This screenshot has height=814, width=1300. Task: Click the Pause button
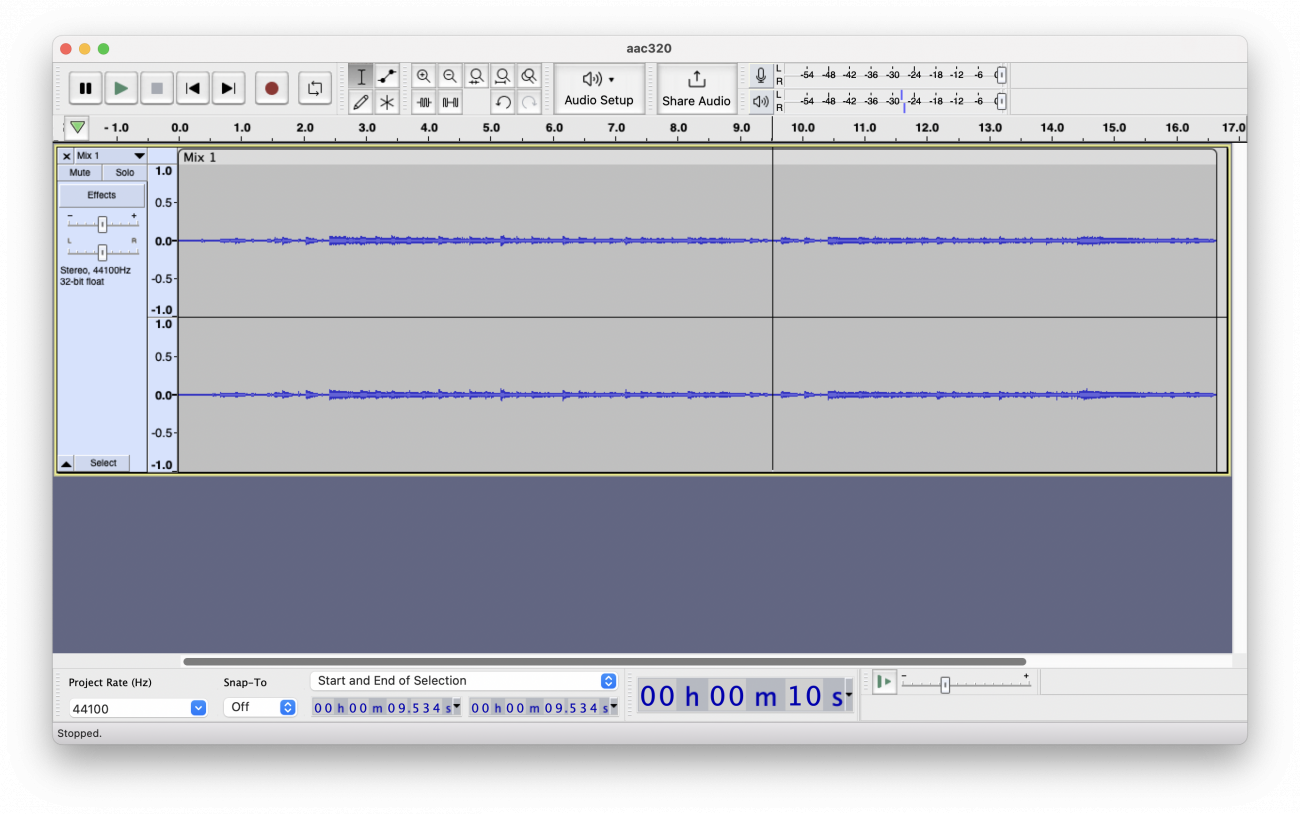85,88
